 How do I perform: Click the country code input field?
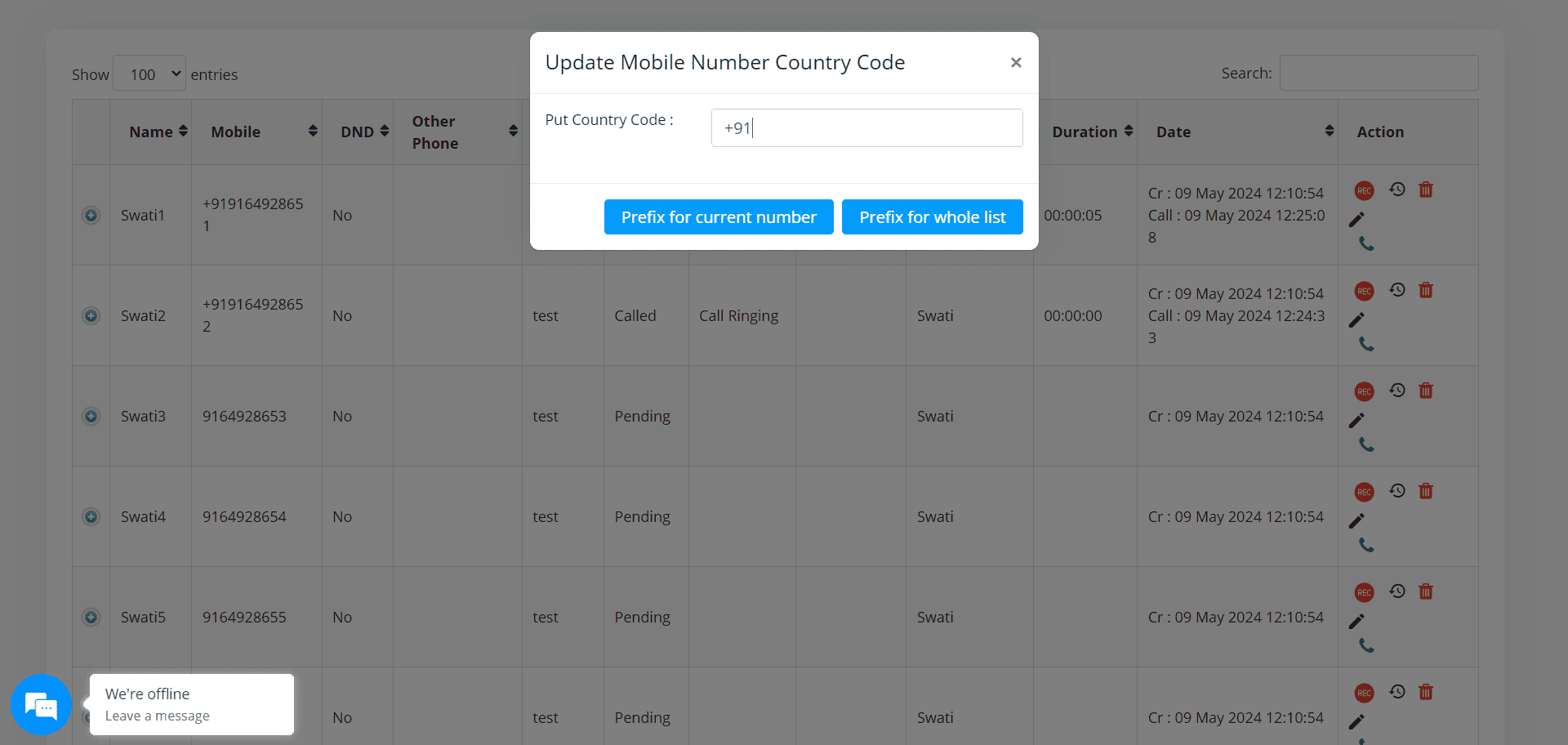866,127
